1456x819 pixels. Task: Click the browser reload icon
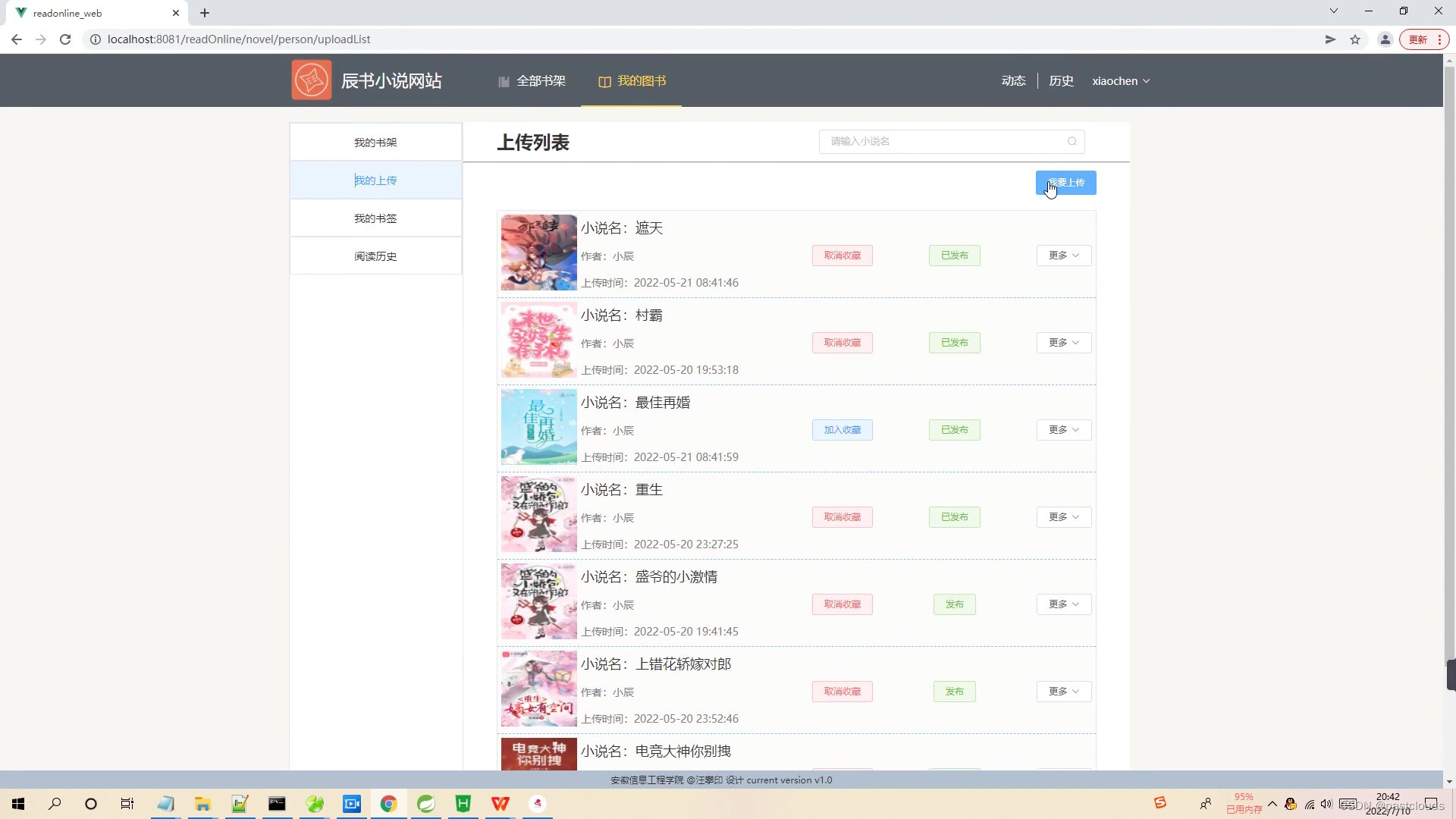coord(65,39)
